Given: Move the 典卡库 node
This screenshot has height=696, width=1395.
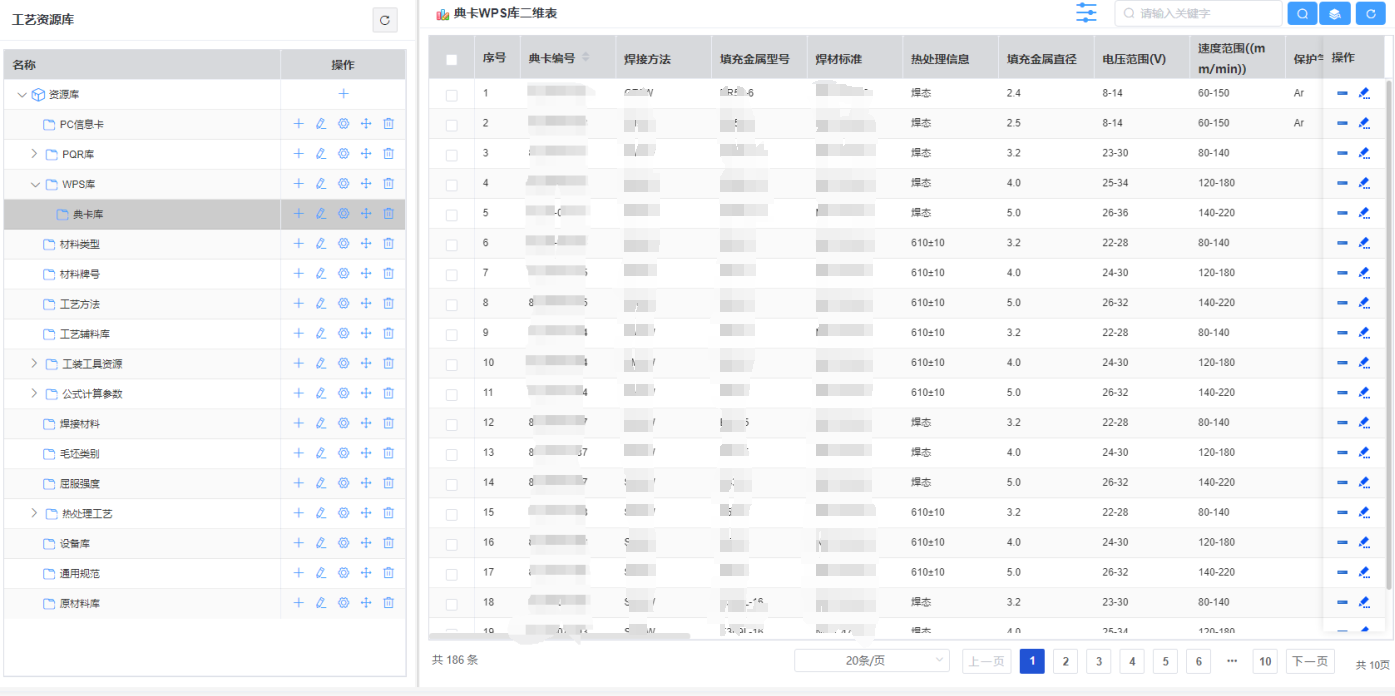Looking at the screenshot, I should pyautogui.click(x=366, y=214).
